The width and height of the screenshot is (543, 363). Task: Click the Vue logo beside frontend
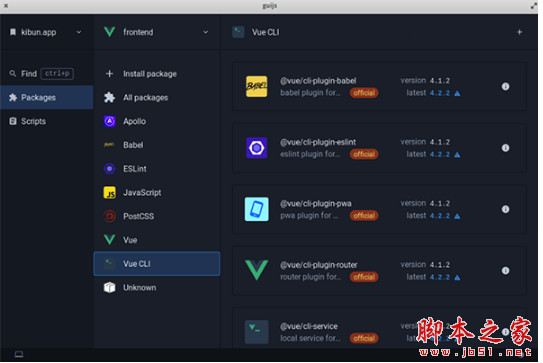pos(109,32)
